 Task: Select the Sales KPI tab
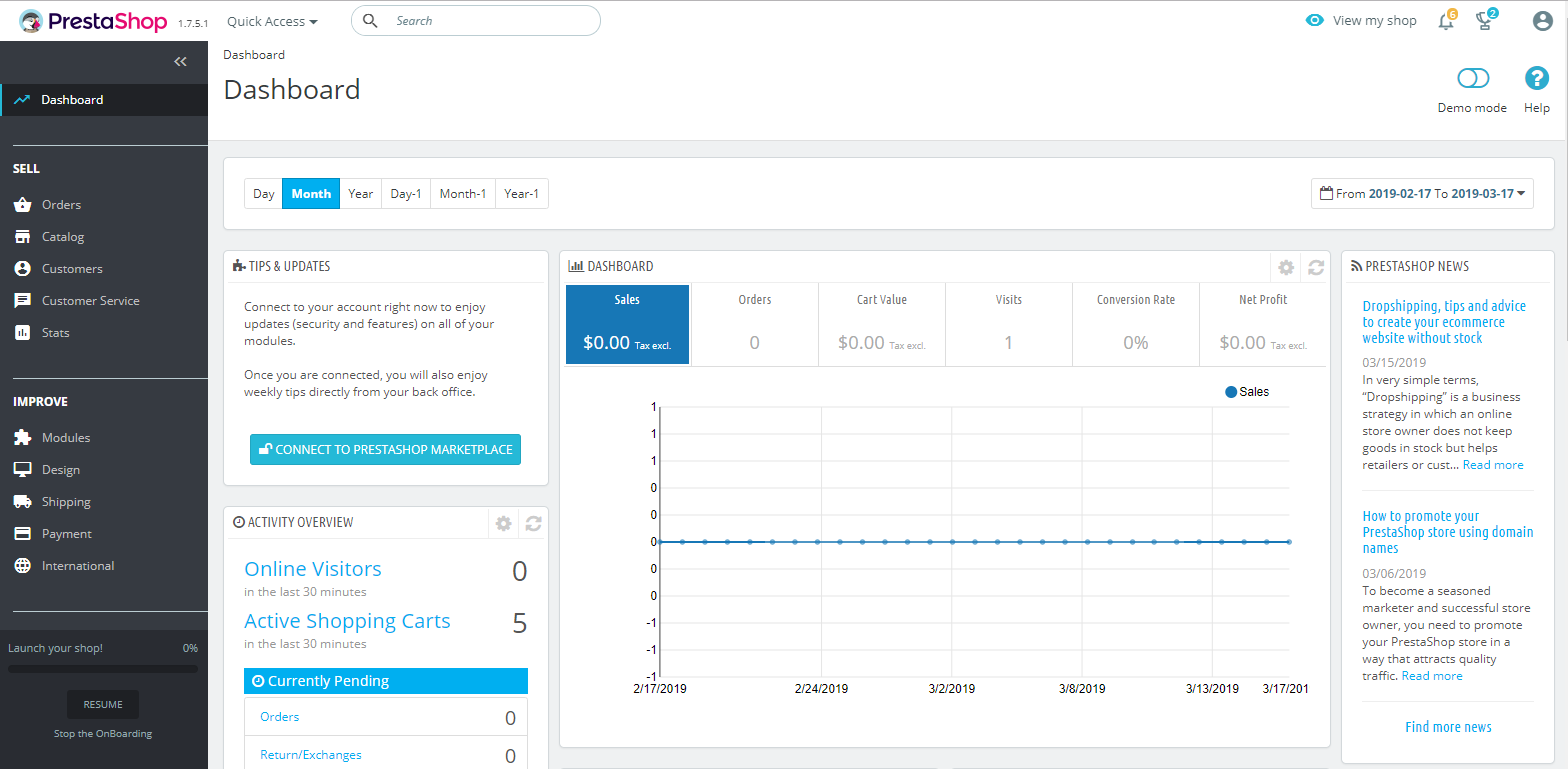(627, 325)
